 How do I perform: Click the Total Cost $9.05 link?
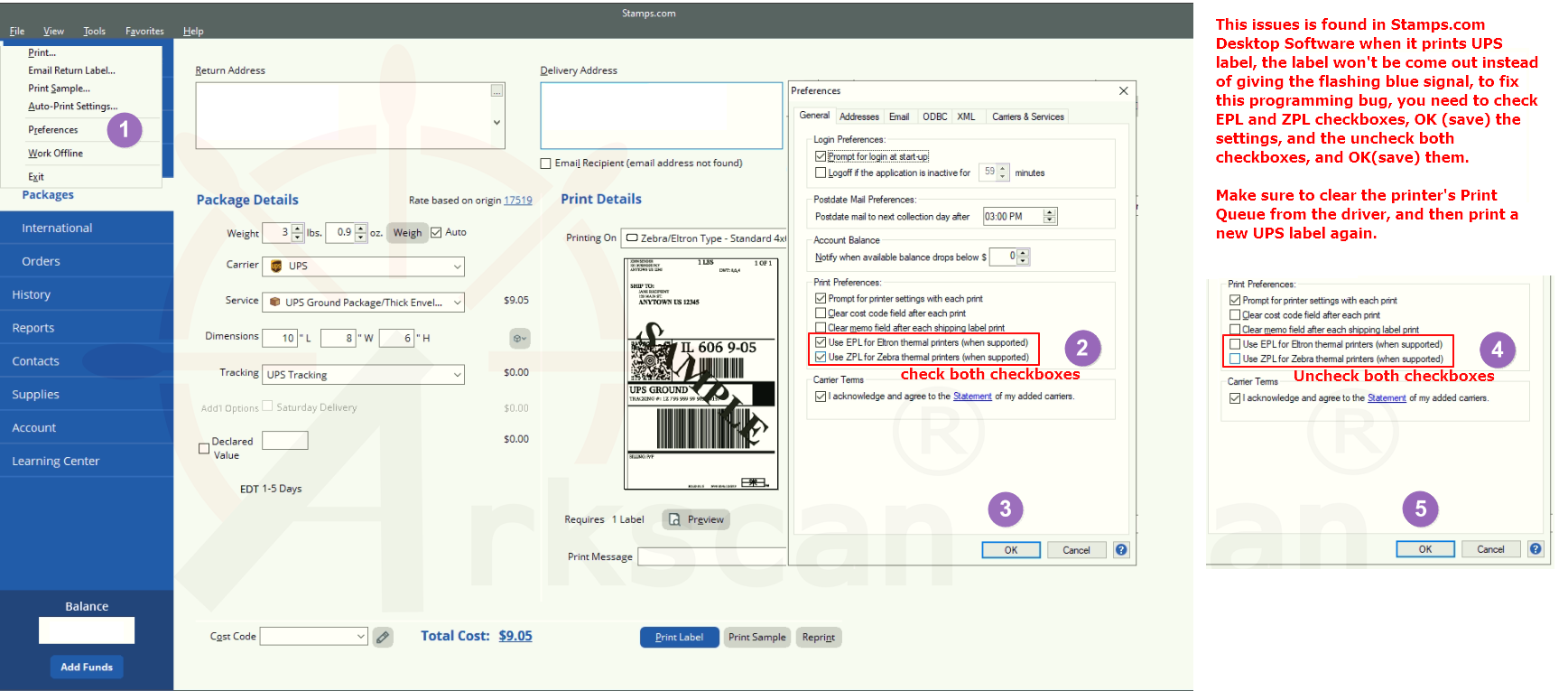pyautogui.click(x=515, y=636)
